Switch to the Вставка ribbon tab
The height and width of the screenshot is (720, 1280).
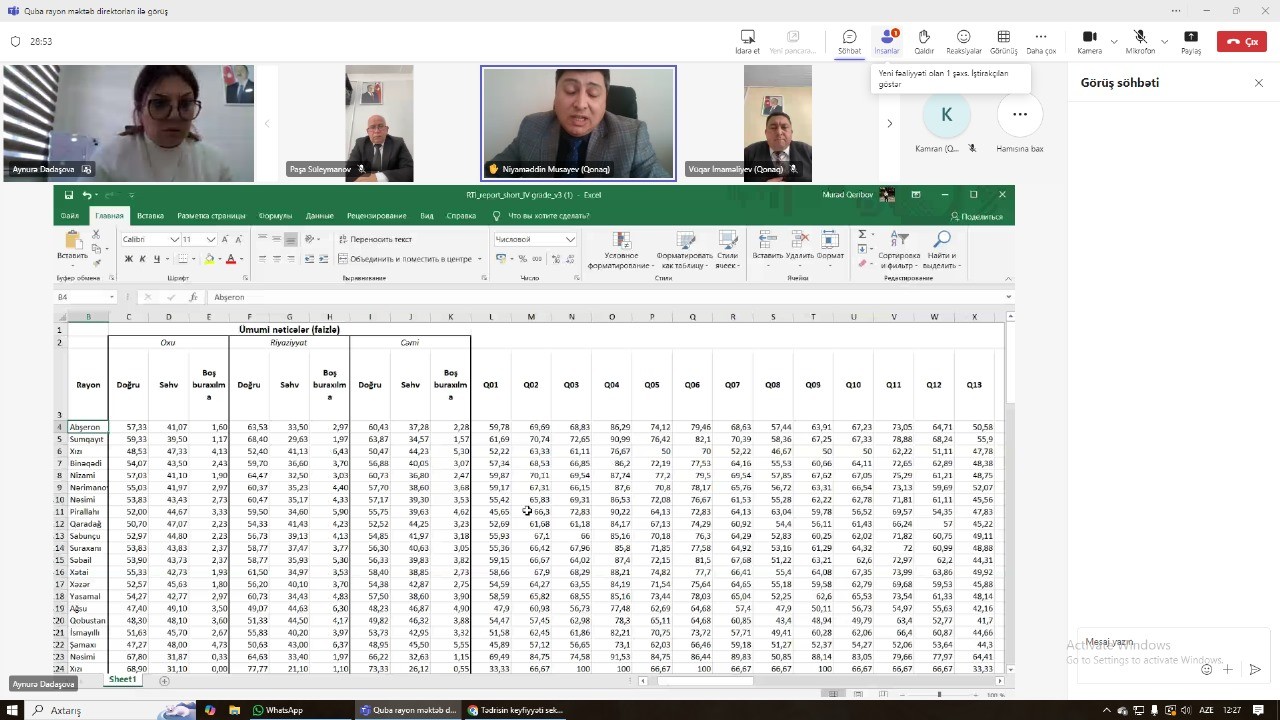150,216
